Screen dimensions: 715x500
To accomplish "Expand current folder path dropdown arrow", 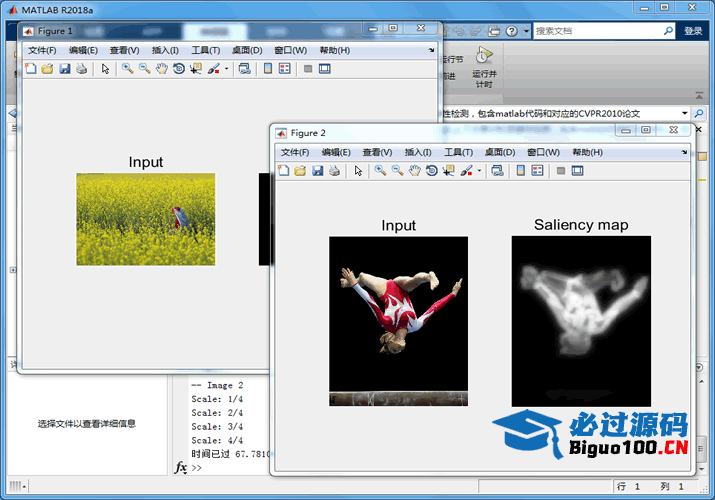I will tap(684, 113).
